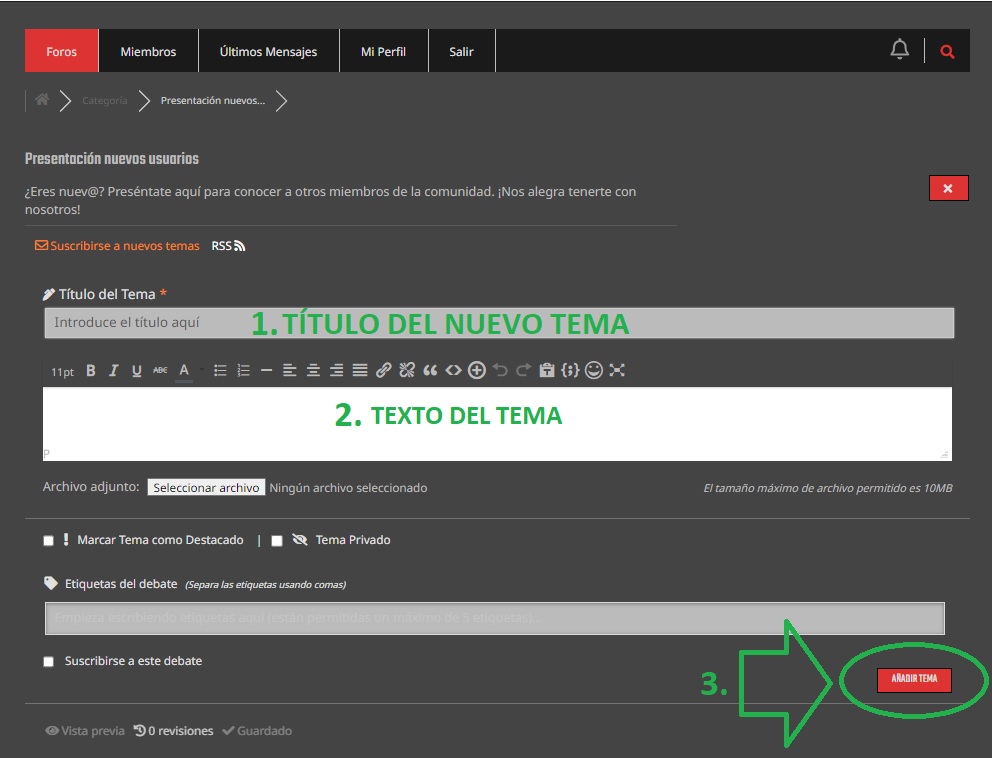Open the emoji smiley picker
The width and height of the screenshot is (992, 758).
pyautogui.click(x=594, y=371)
